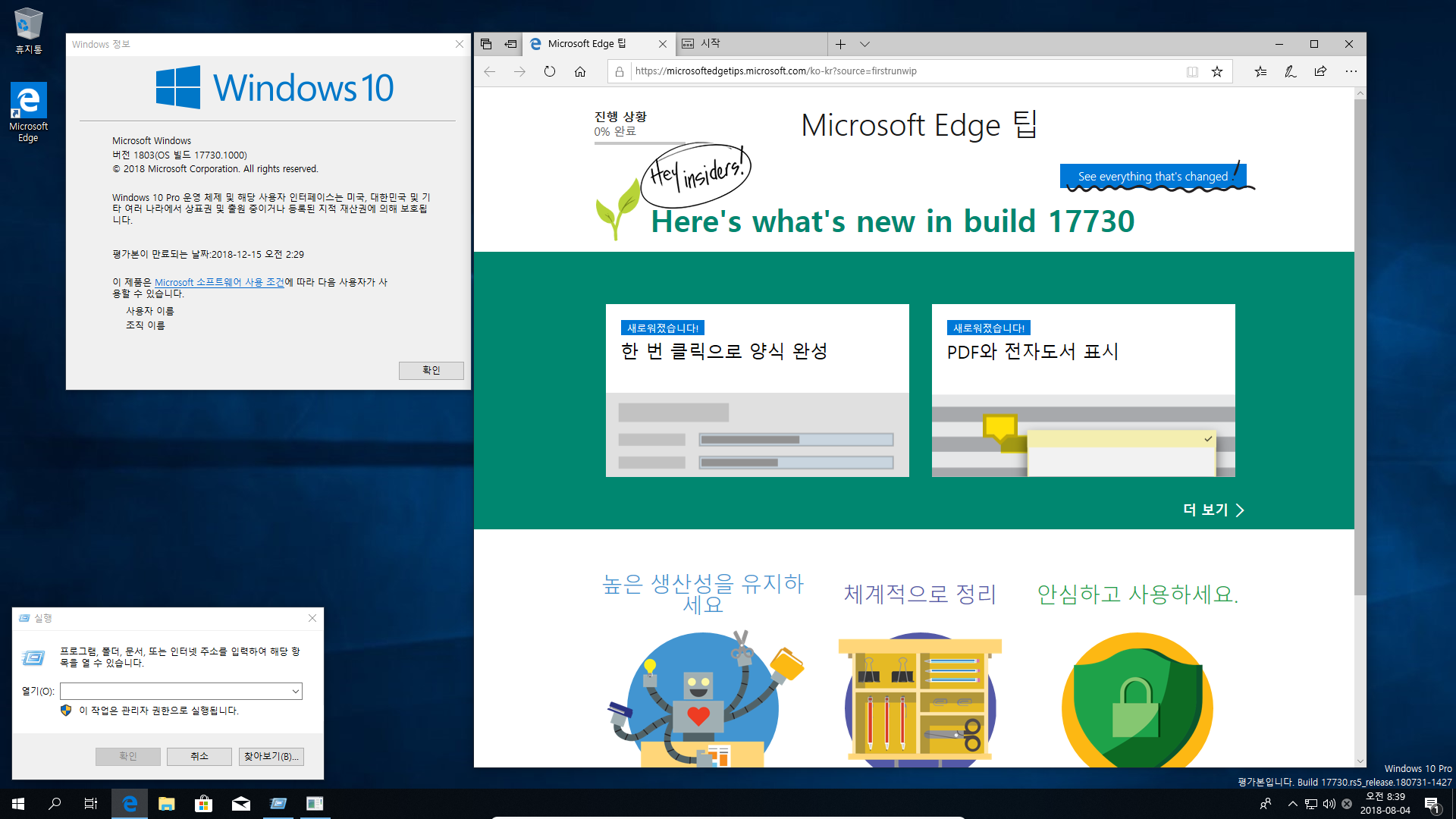Click the 찾아보기(B) button in 실행 dialog
The width and height of the screenshot is (1456, 819).
(272, 756)
